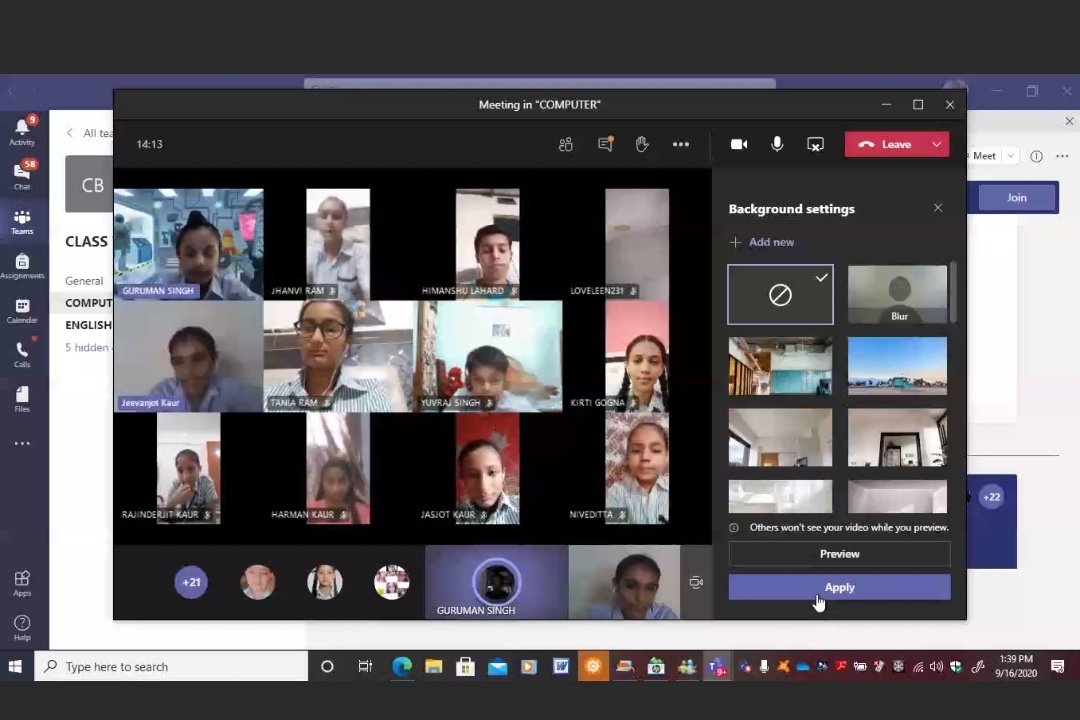This screenshot has height=720, width=1080.
Task: Click the camera switch icon beside self video
Action: (x=696, y=582)
